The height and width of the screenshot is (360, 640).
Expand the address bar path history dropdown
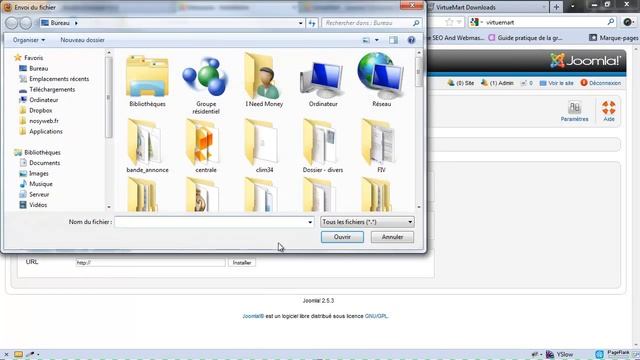[x=300, y=23]
